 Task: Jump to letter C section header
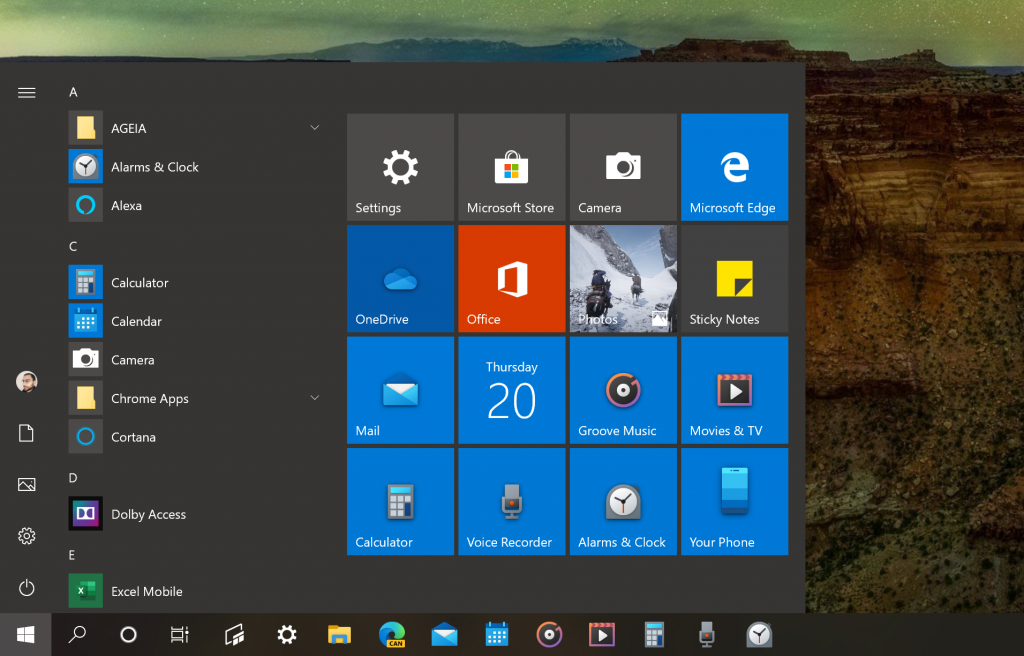[x=73, y=246]
